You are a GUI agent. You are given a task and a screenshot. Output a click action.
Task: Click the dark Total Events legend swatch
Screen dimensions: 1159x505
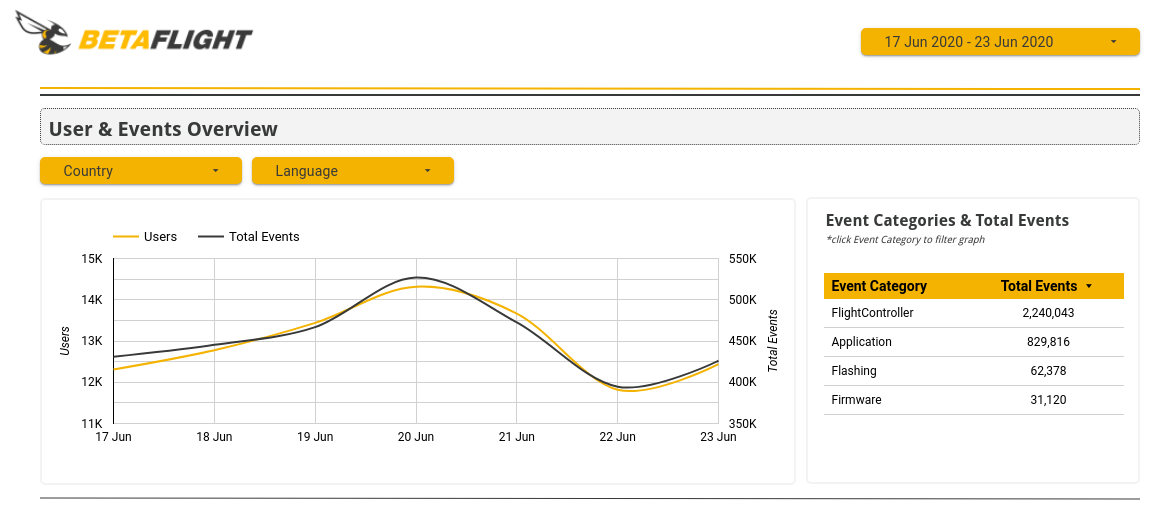tap(210, 237)
